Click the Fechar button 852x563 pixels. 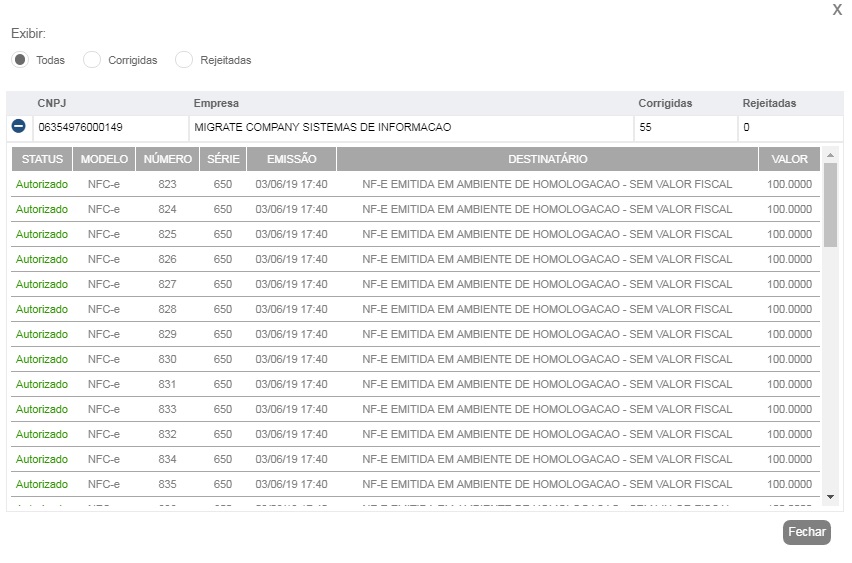(x=806, y=532)
